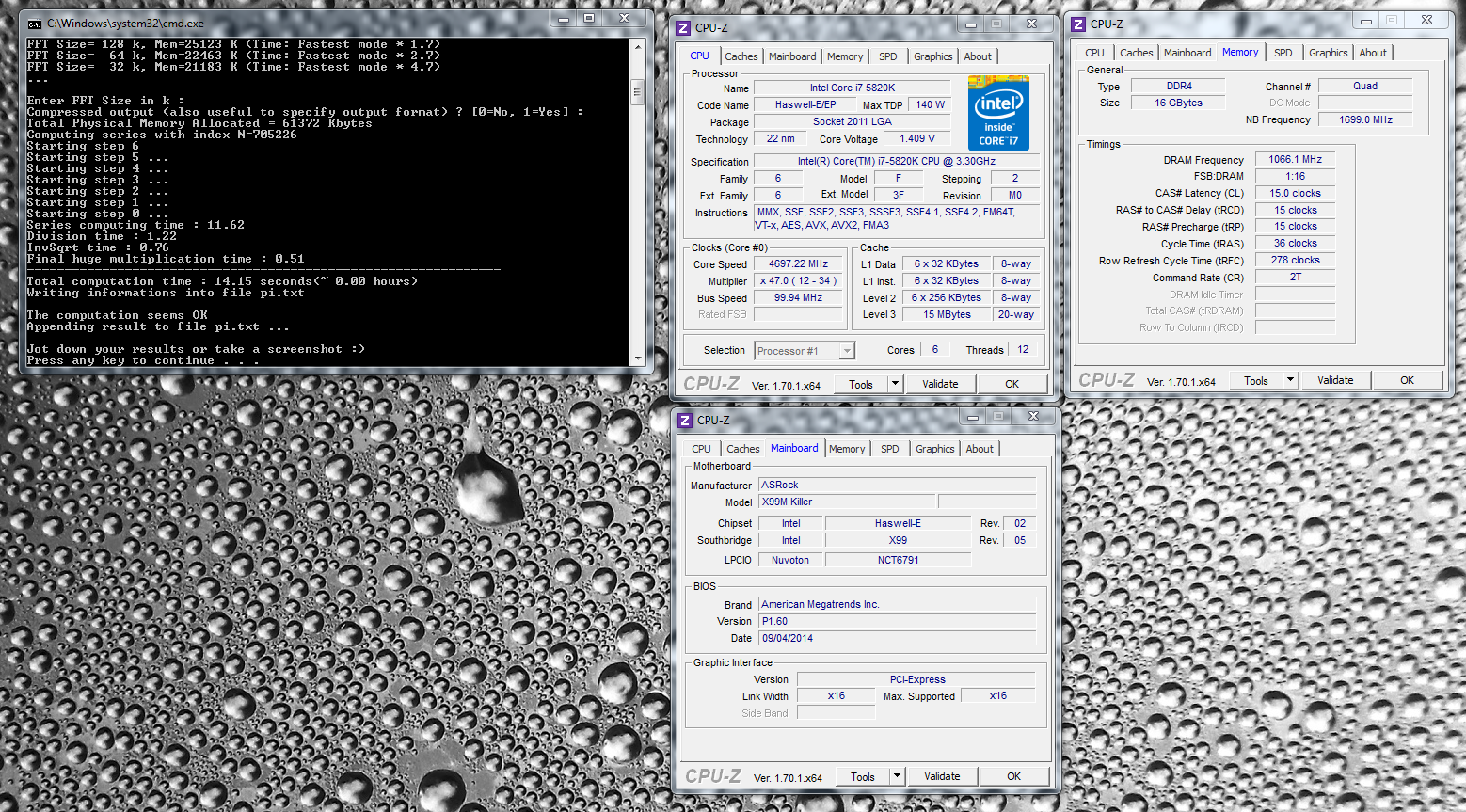Click the CPU-Z icon in Mainboard window

[x=685, y=421]
